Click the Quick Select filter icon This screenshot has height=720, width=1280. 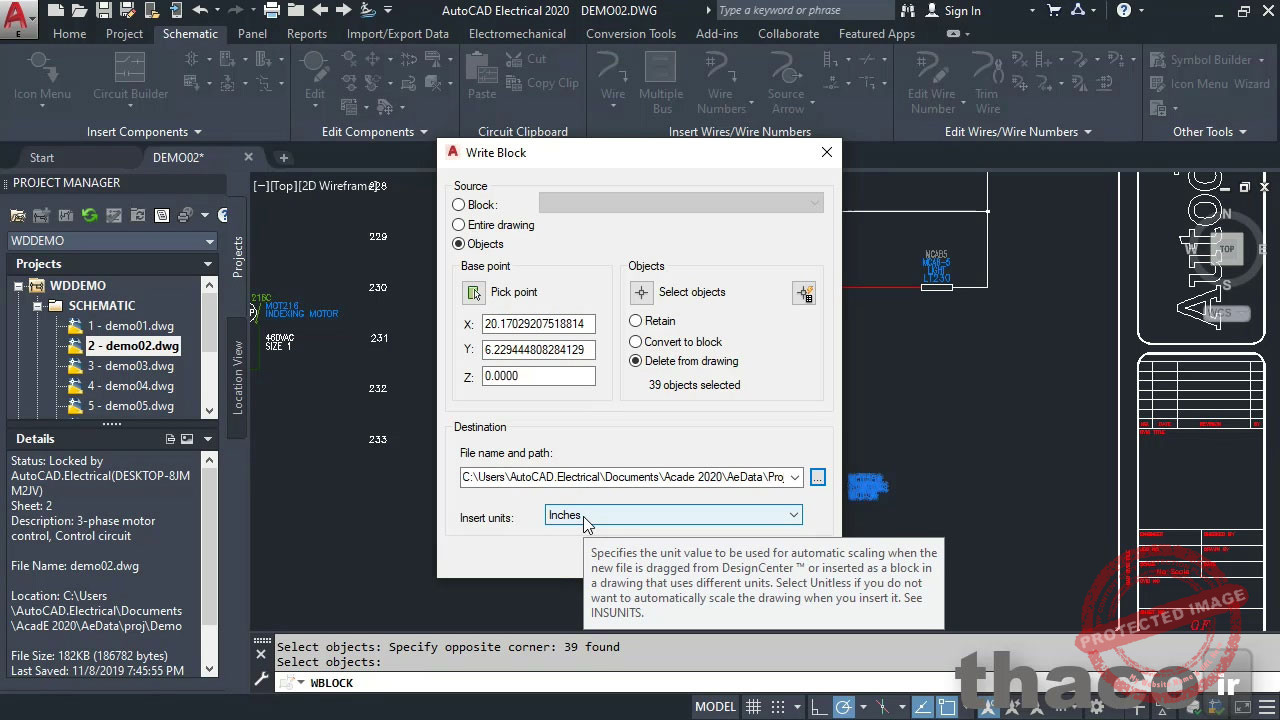coord(804,292)
